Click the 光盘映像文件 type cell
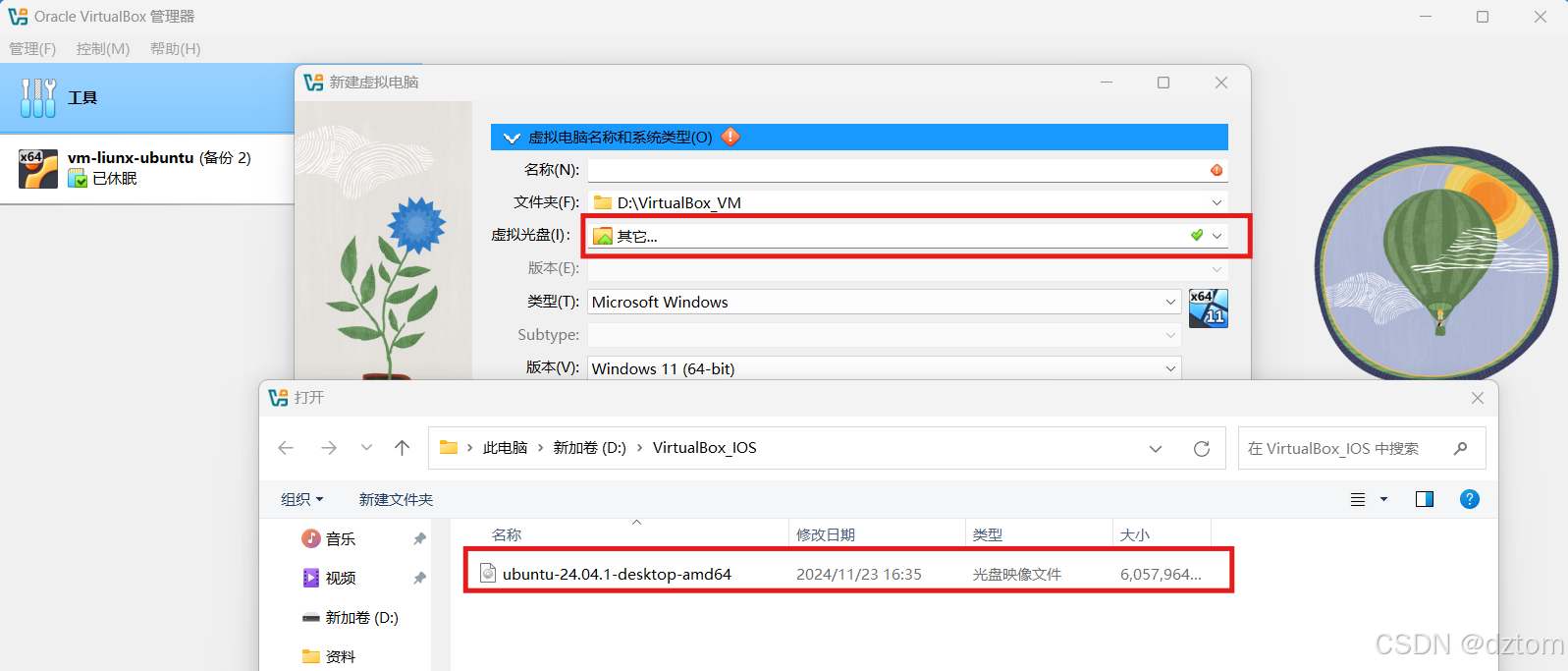Viewport: 1568px width, 671px height. tap(1017, 575)
